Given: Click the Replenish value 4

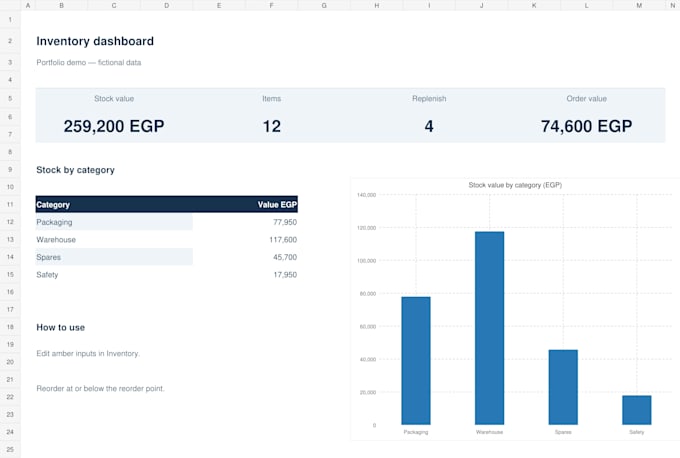Looking at the screenshot, I should (429, 126).
